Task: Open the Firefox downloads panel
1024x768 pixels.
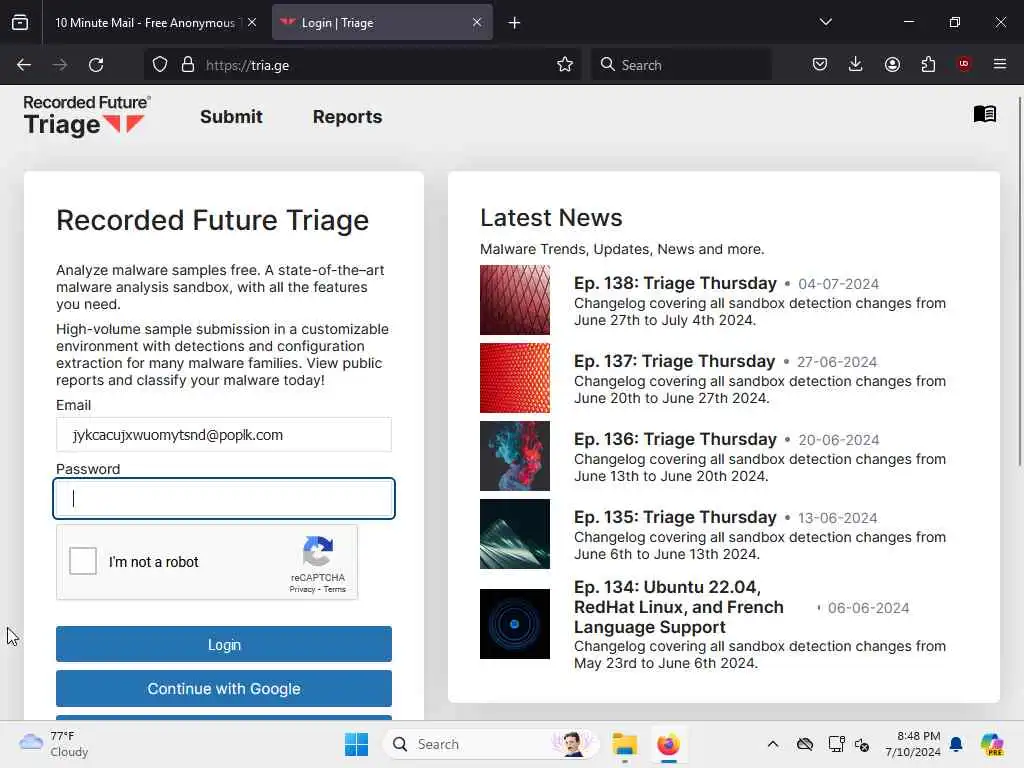Action: pos(856,64)
